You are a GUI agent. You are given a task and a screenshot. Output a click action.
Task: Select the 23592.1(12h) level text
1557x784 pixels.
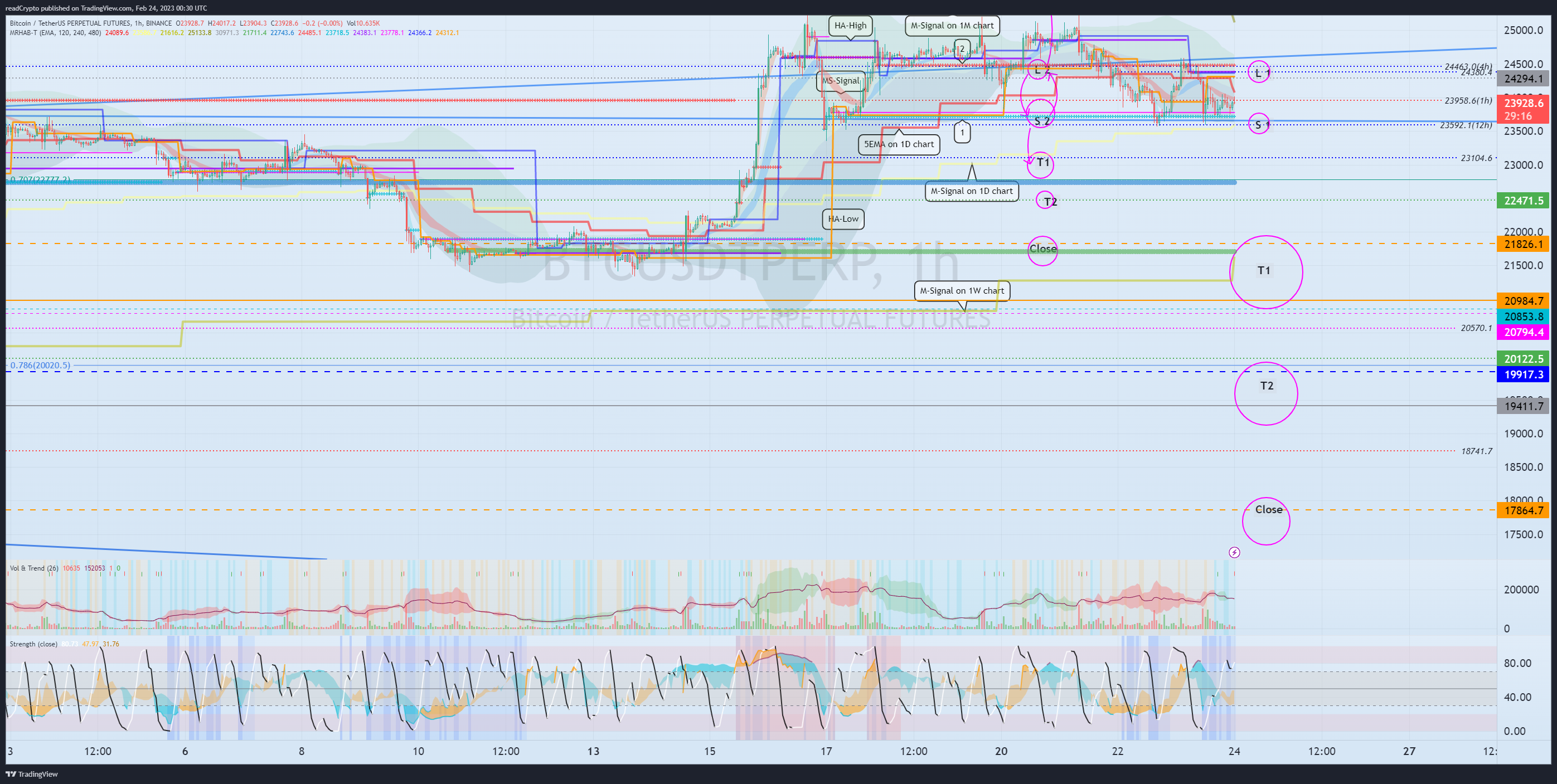tap(1466, 125)
